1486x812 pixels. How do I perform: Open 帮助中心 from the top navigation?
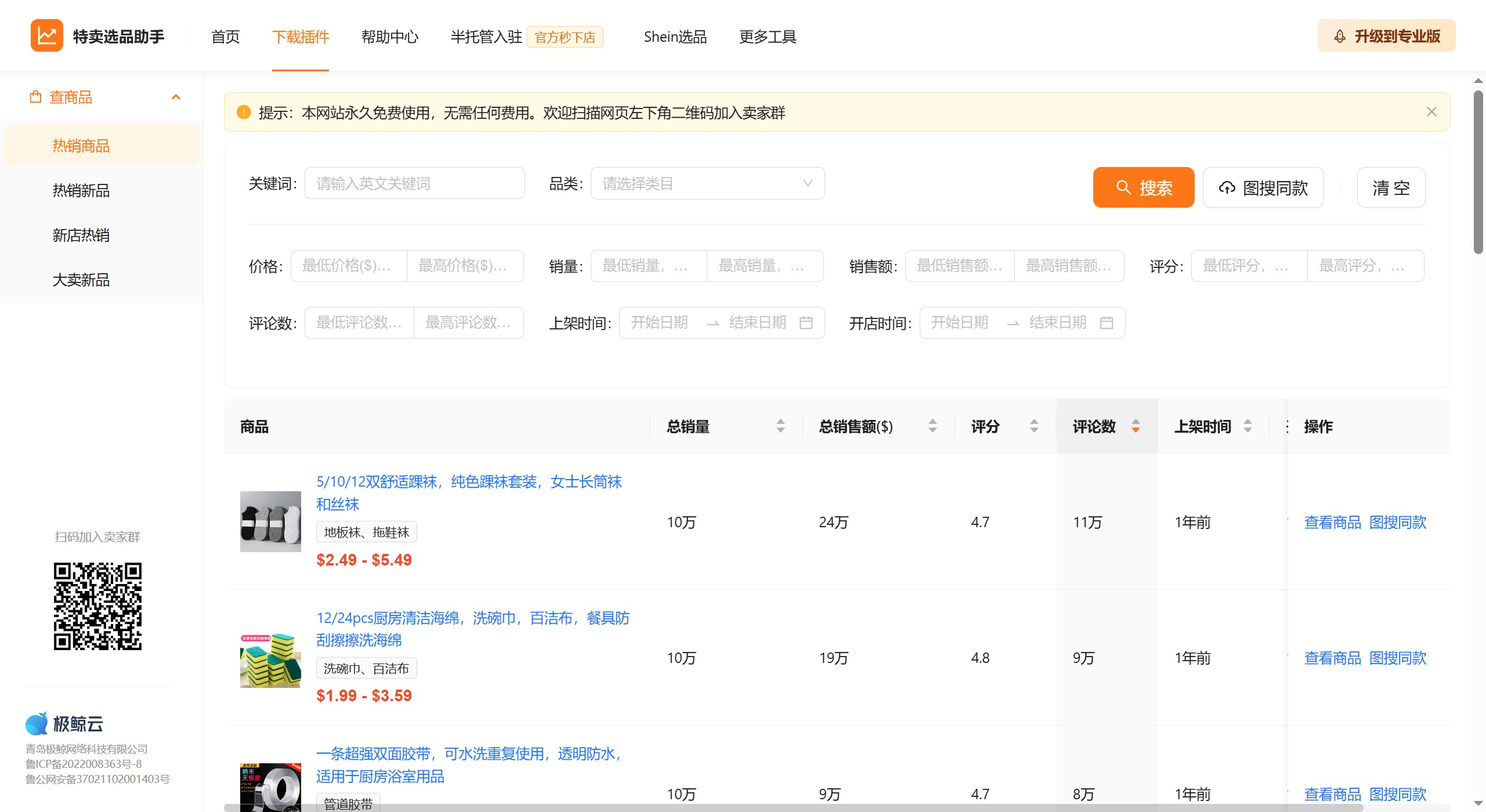390,37
